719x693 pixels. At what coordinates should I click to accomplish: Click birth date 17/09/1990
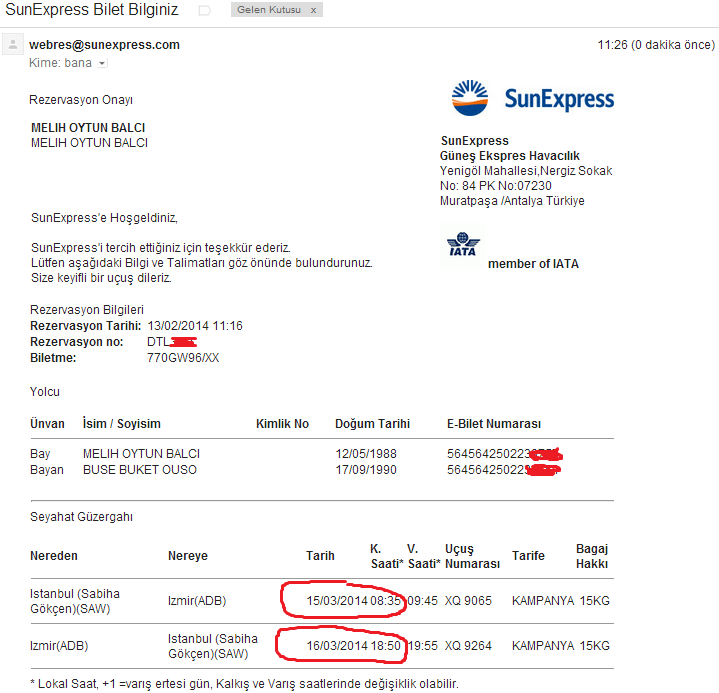(366, 470)
